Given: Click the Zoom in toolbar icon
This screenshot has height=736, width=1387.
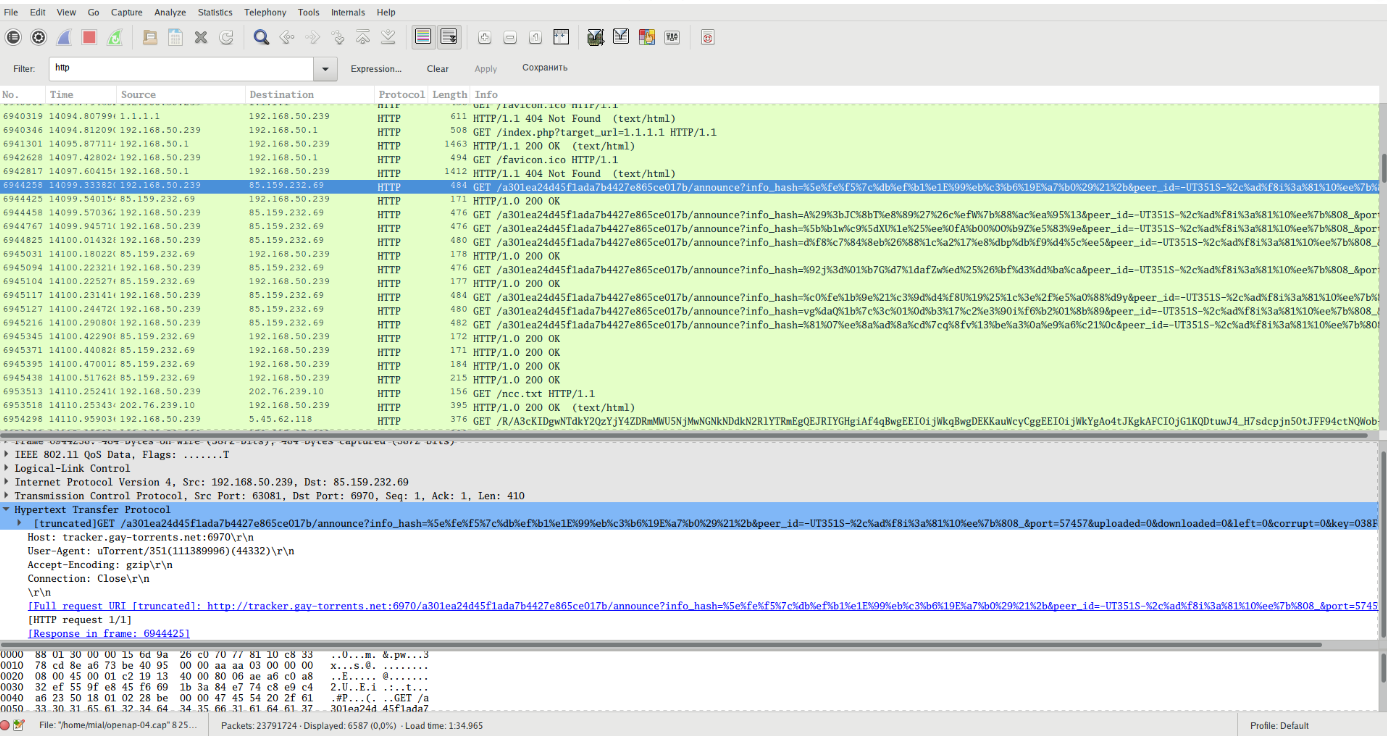Looking at the screenshot, I should 485,37.
